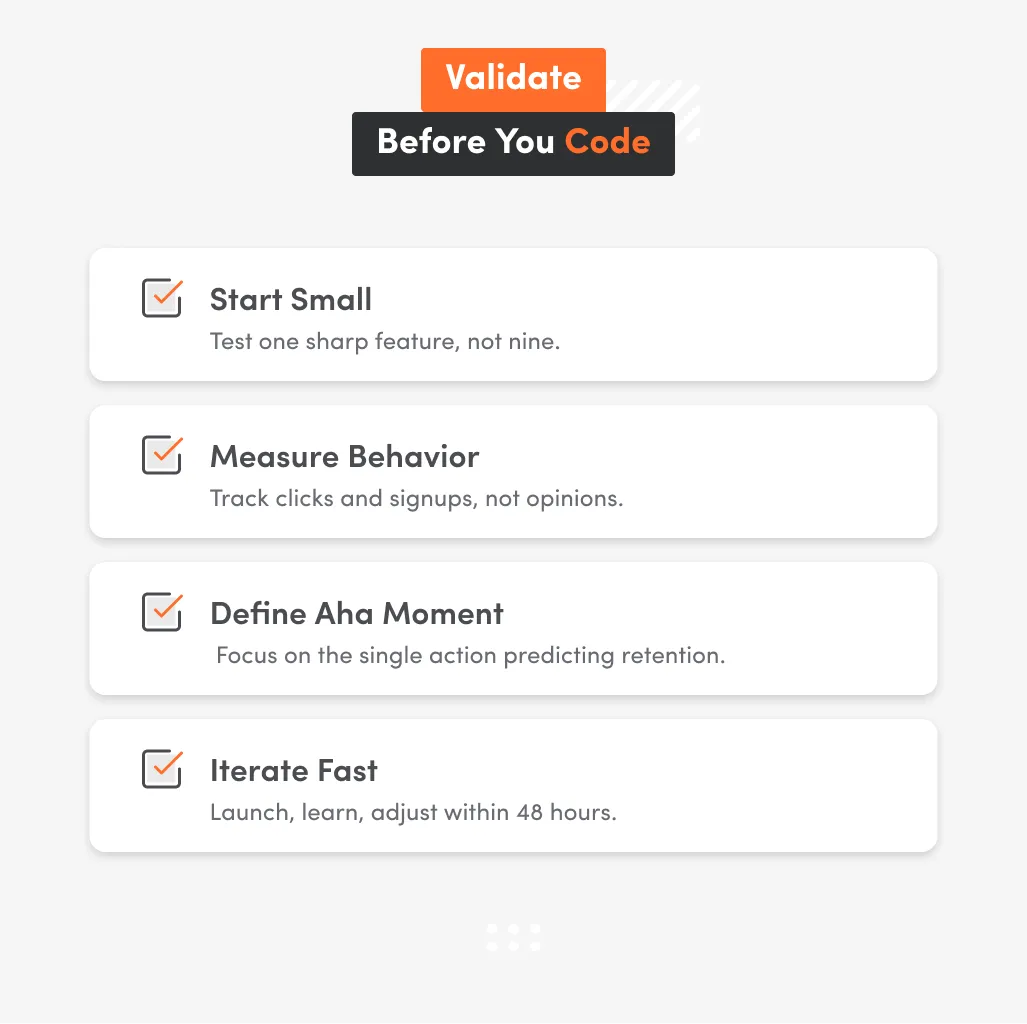This screenshot has width=1027, height=1024.
Task: Click "Test one sharp feature, not nine."
Action: point(385,342)
